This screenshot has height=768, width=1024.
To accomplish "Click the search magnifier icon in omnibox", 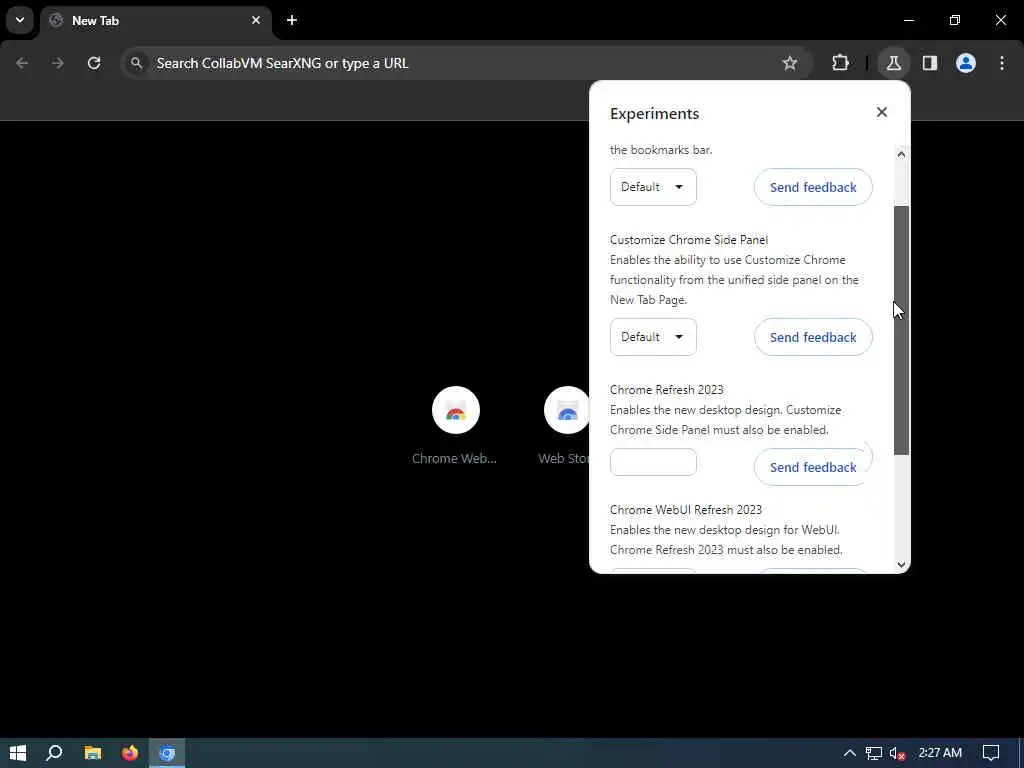I will pyautogui.click(x=136, y=63).
